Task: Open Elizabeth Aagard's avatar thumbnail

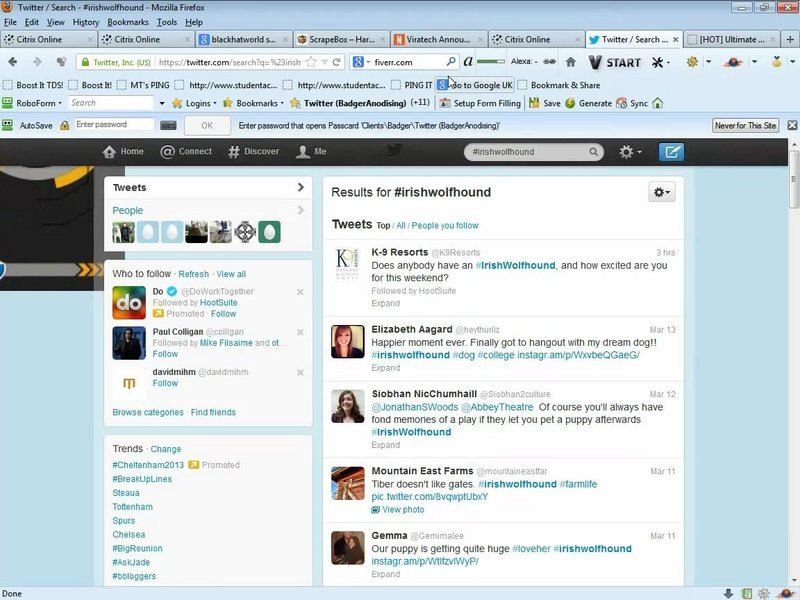Action: click(x=347, y=341)
